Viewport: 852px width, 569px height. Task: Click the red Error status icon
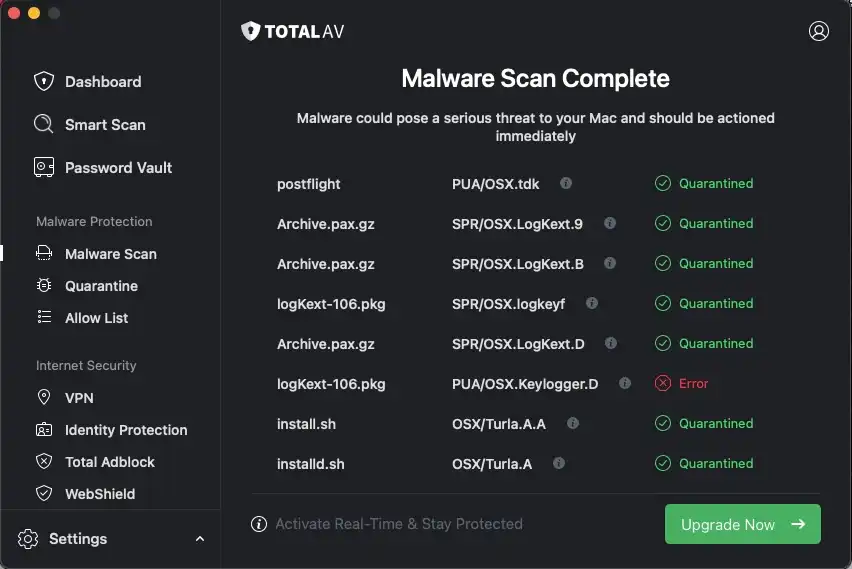point(662,383)
